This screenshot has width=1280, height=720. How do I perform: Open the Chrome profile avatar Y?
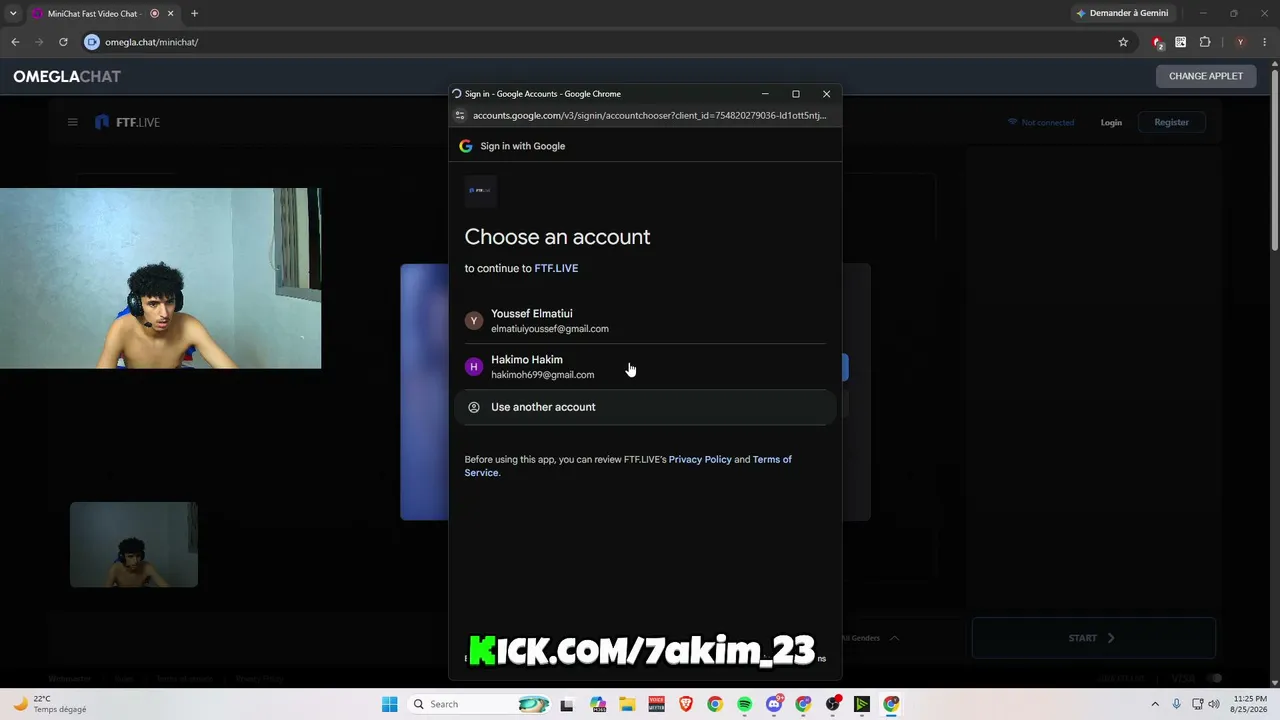[x=1240, y=42]
